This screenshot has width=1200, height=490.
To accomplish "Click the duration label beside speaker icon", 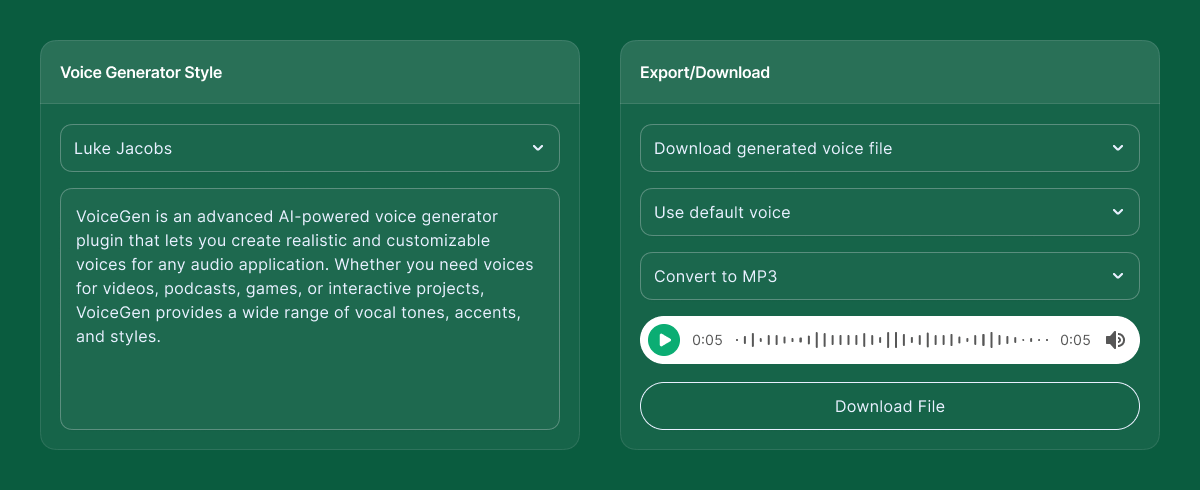I will (1075, 340).
